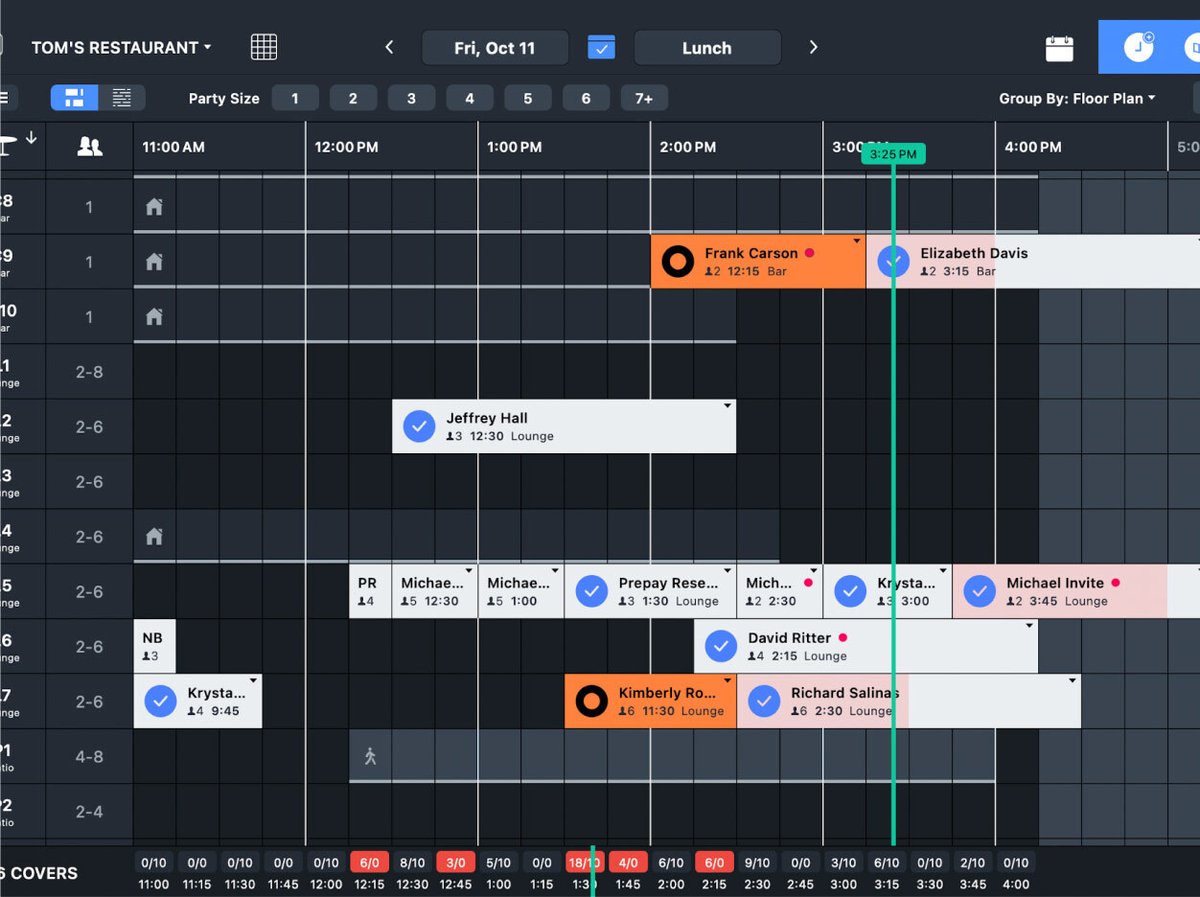1200x897 pixels.
Task: Click the walk-in person icon on the timeline
Action: click(370, 756)
